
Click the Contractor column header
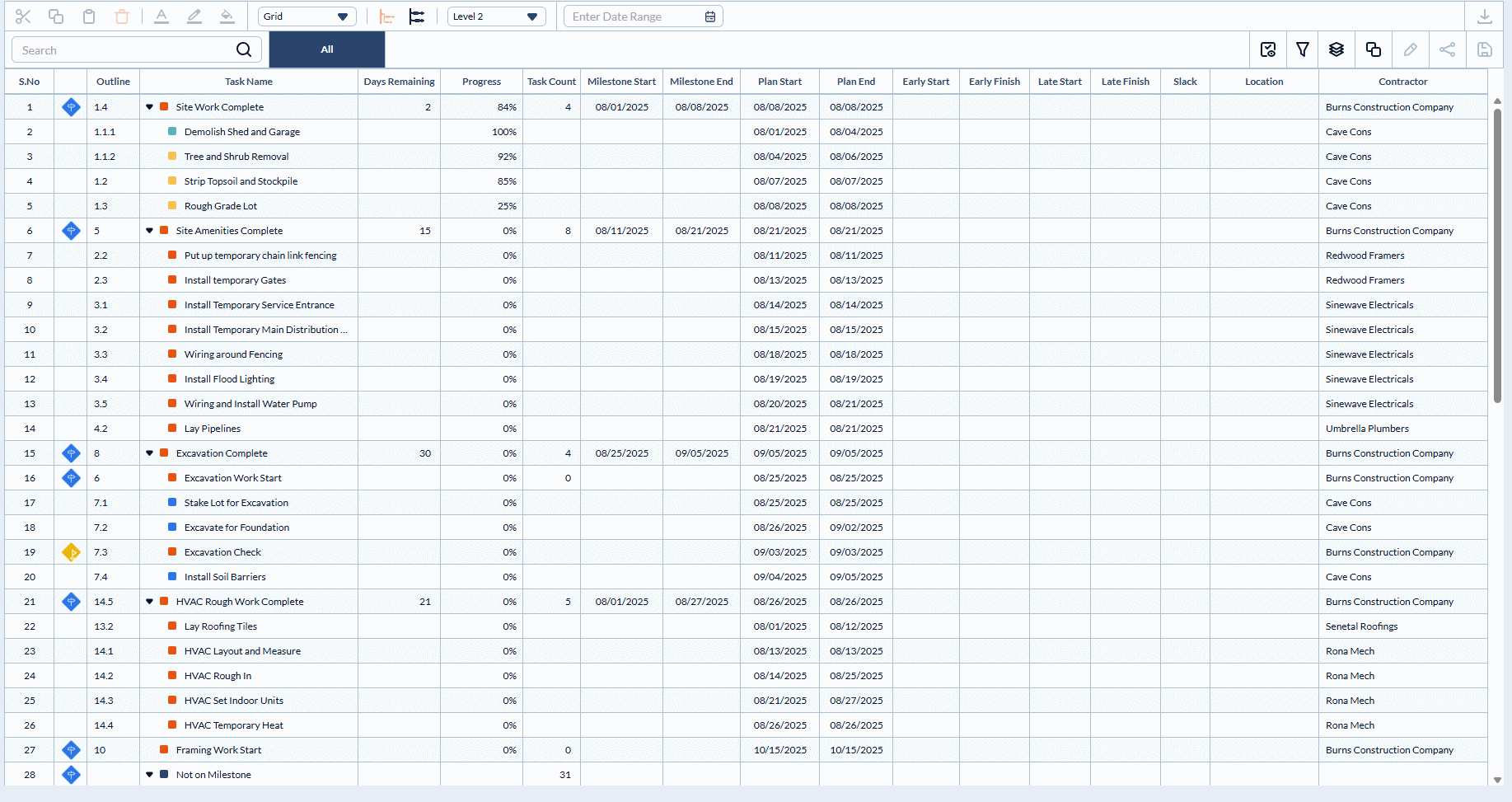click(x=1402, y=82)
